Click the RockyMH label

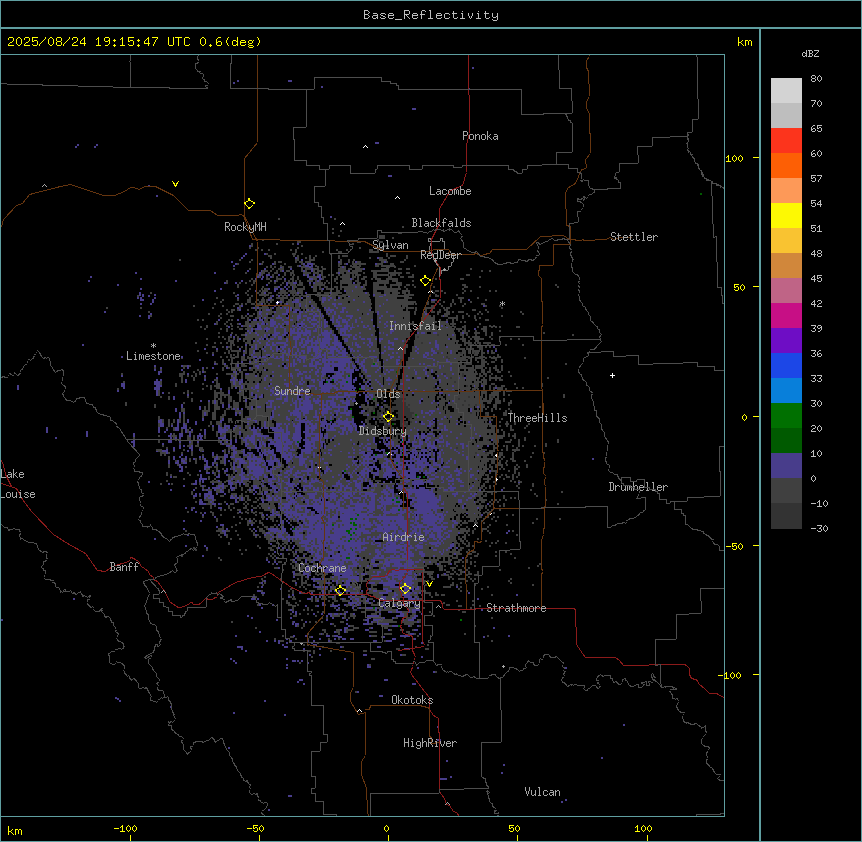click(245, 227)
